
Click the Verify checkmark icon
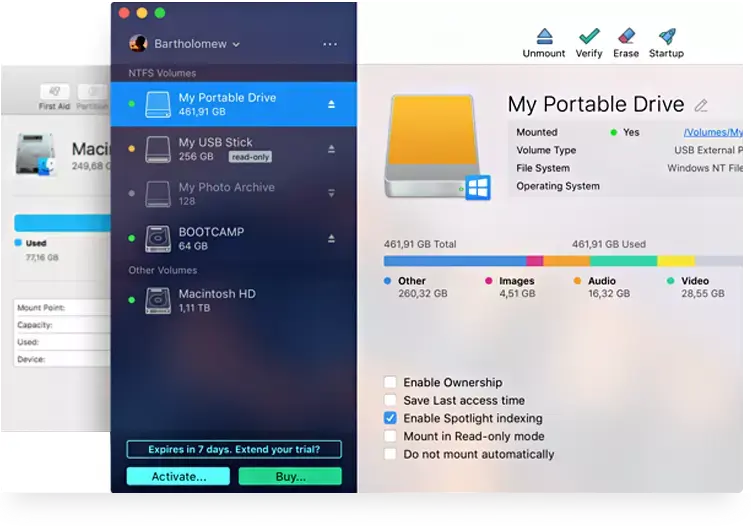tap(589, 36)
